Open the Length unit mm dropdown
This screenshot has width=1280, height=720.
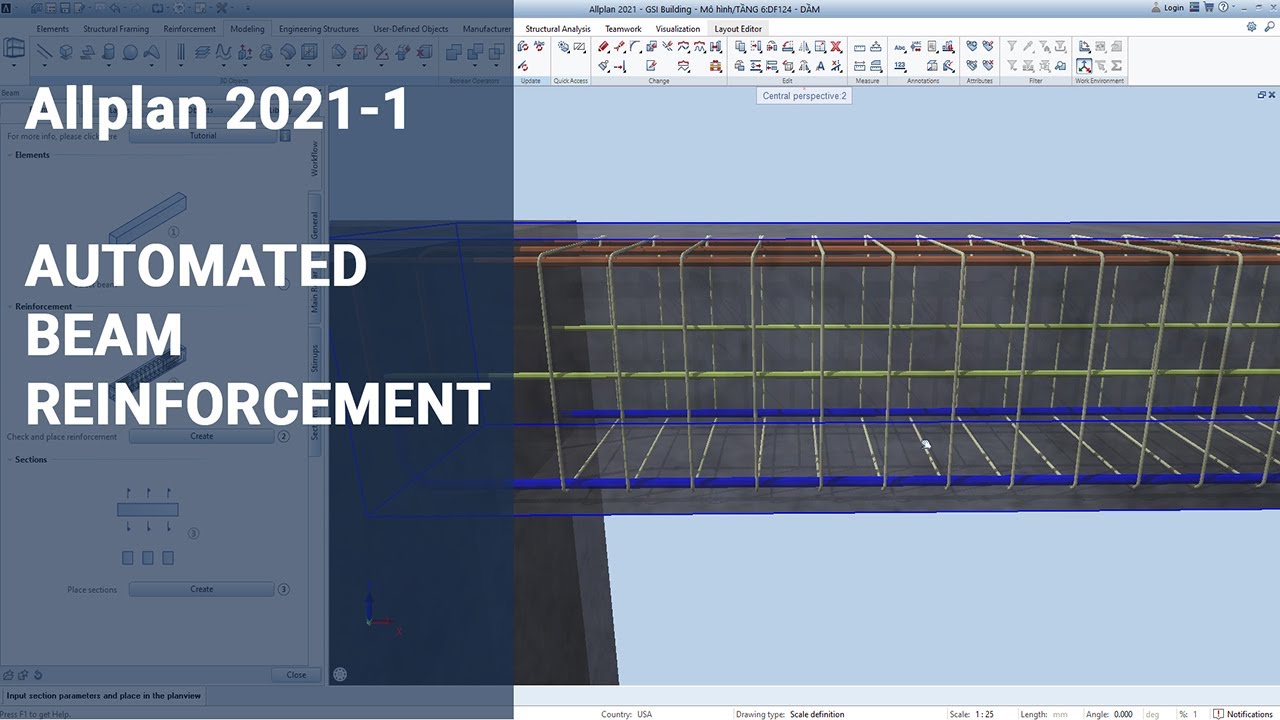click(1060, 714)
